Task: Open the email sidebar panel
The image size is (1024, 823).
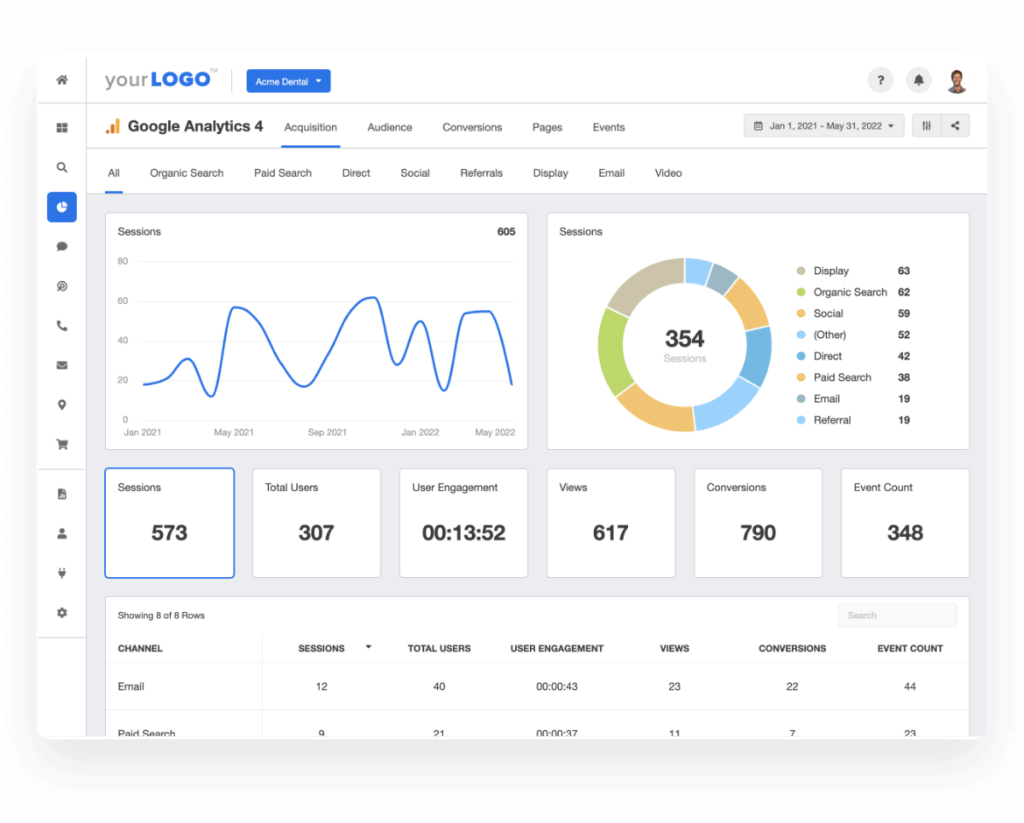Action: coord(62,365)
